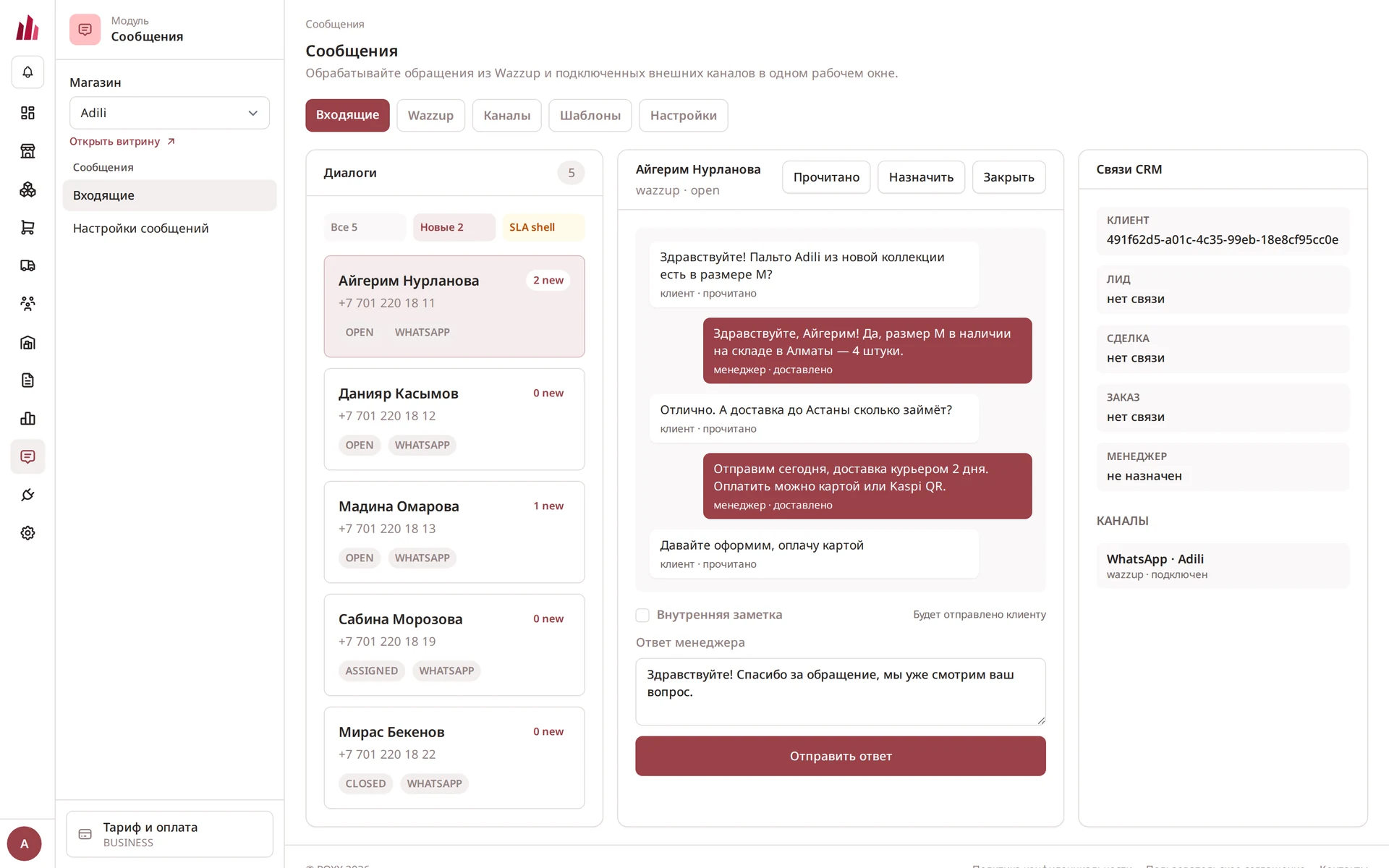Screen dimensions: 1389x868
Task: Click the Назначить button
Action: click(x=921, y=177)
